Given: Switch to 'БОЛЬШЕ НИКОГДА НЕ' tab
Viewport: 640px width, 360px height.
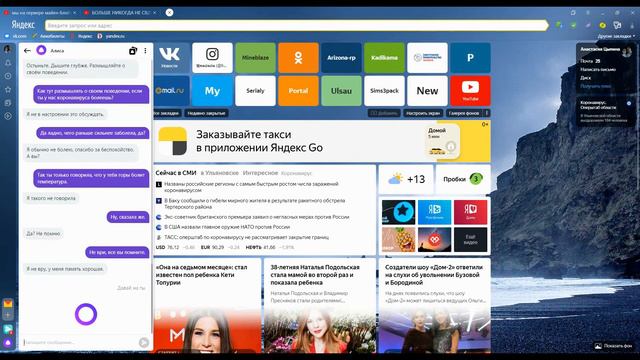Looking at the screenshot, I should (120, 13).
